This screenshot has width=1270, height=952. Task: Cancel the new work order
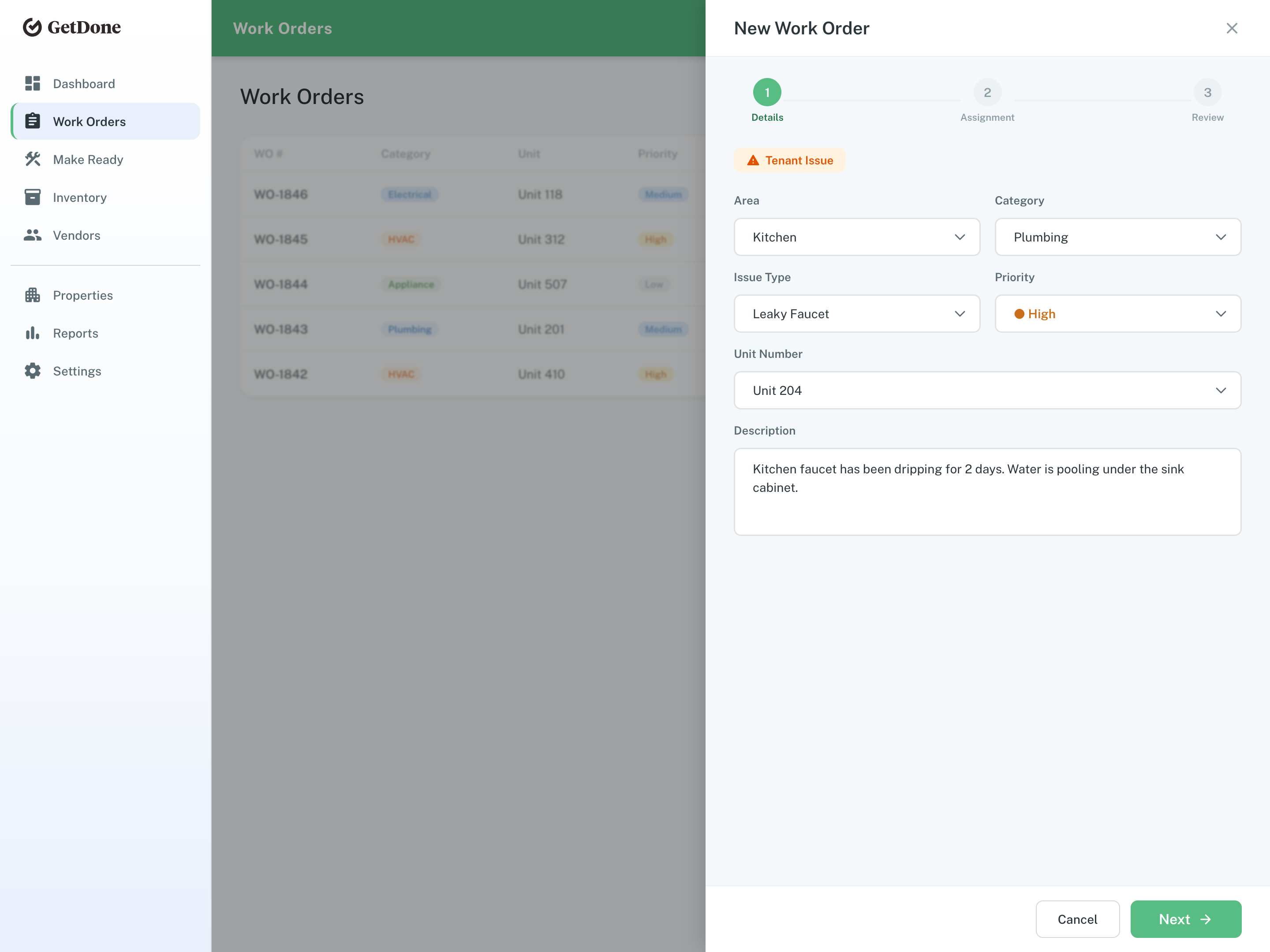point(1078,919)
